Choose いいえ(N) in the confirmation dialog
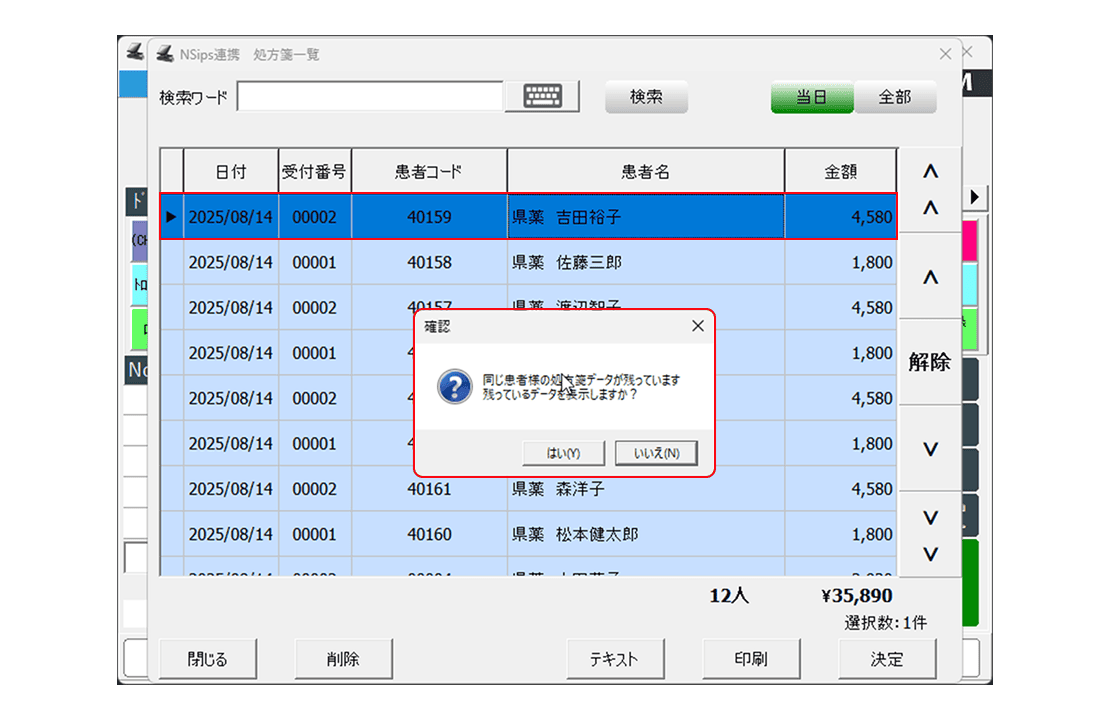 tap(656, 453)
